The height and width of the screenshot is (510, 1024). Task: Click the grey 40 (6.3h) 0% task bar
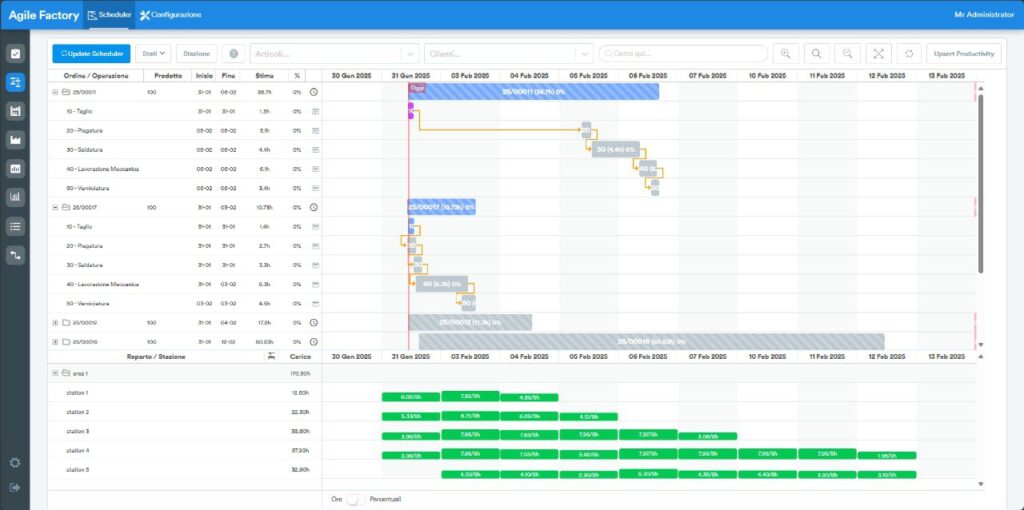point(441,284)
